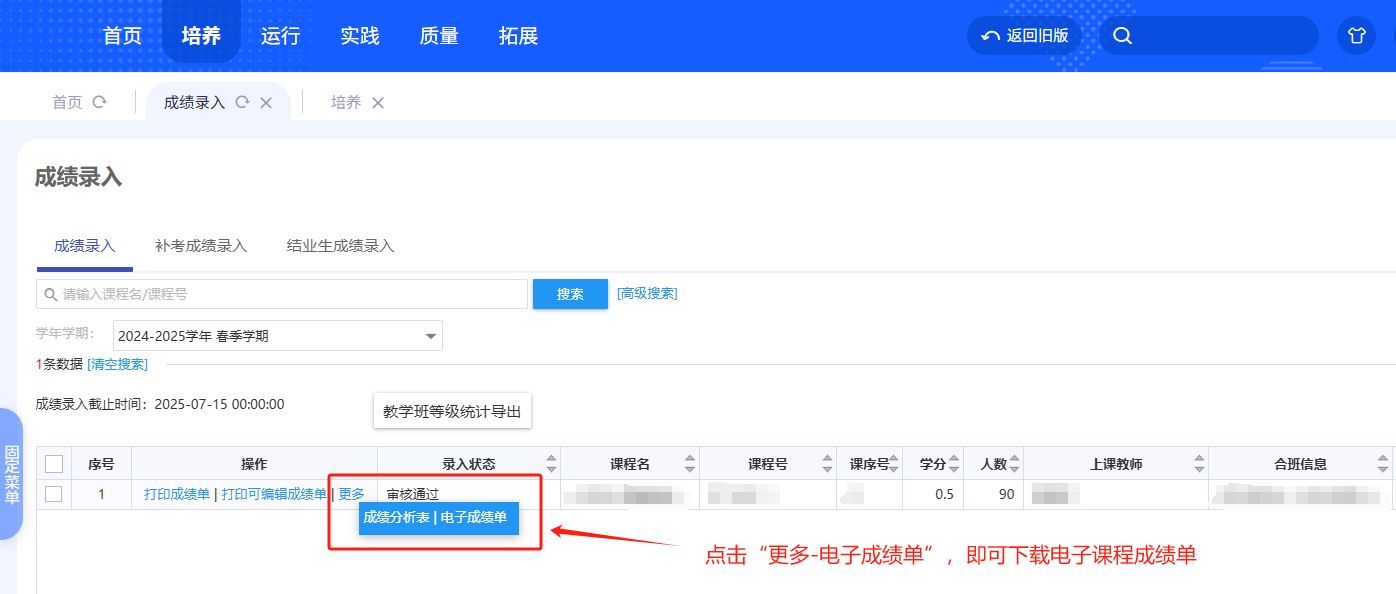Open 更多 options in the operation column

351,494
